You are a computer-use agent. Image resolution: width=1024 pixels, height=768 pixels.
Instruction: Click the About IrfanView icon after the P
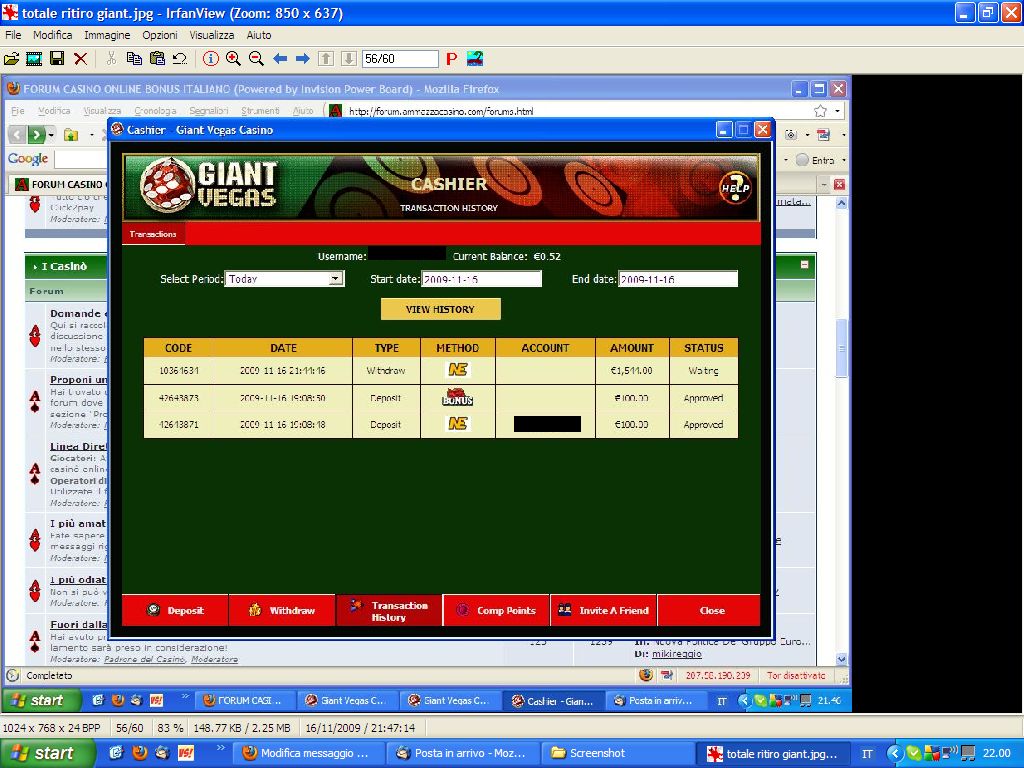475,59
